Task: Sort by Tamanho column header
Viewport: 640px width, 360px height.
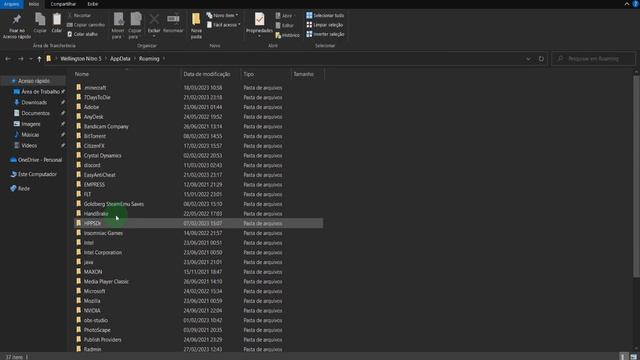Action: 308,74
